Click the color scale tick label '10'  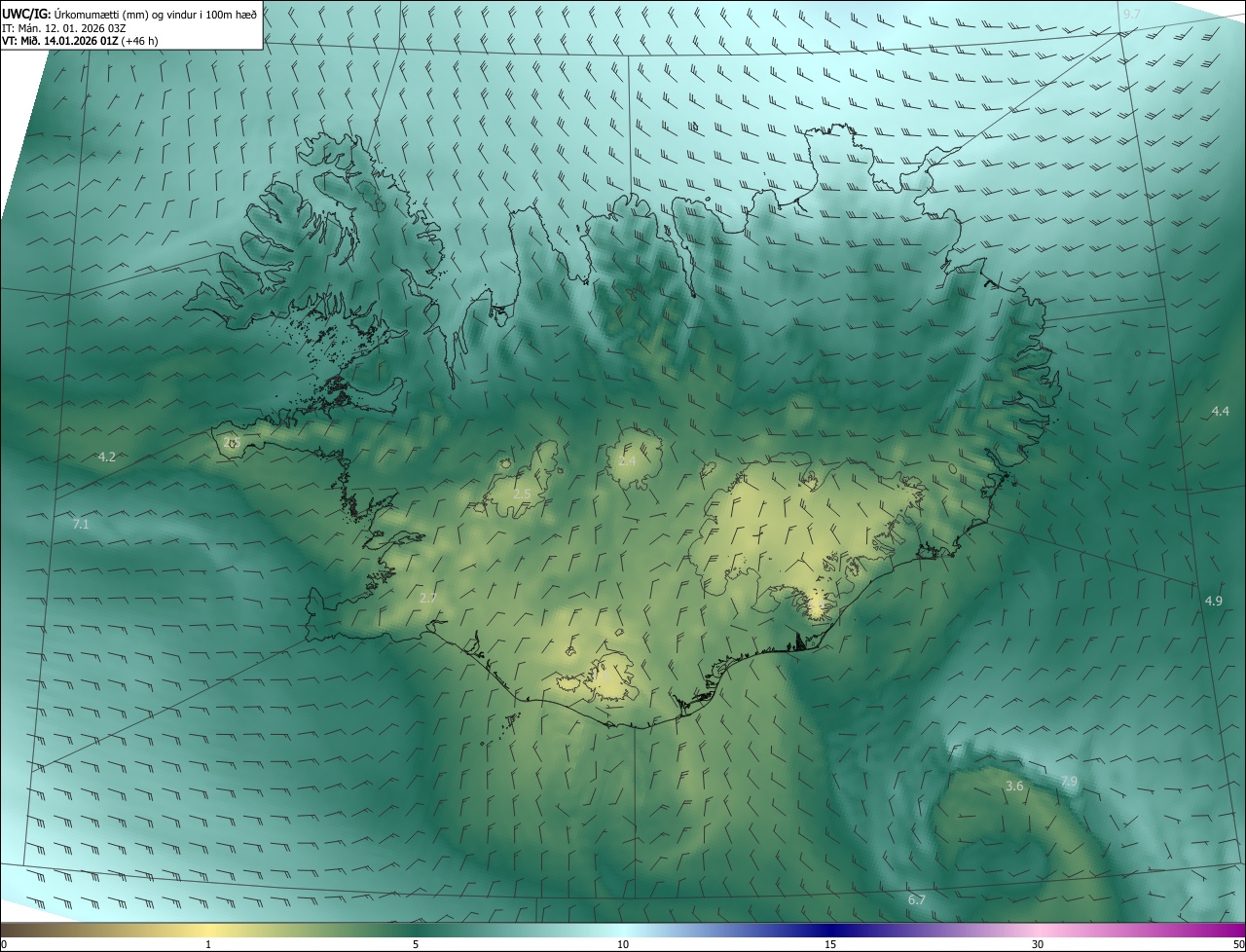623,944
